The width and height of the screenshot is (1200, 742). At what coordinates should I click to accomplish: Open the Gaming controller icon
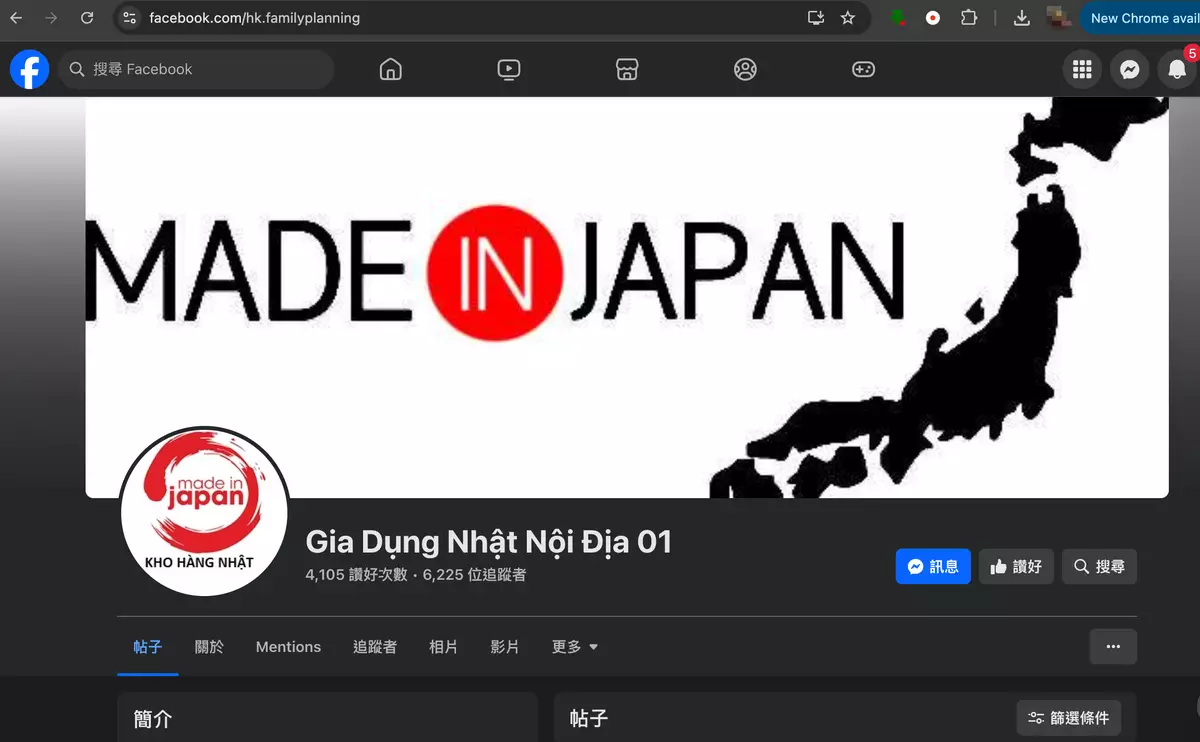point(863,69)
